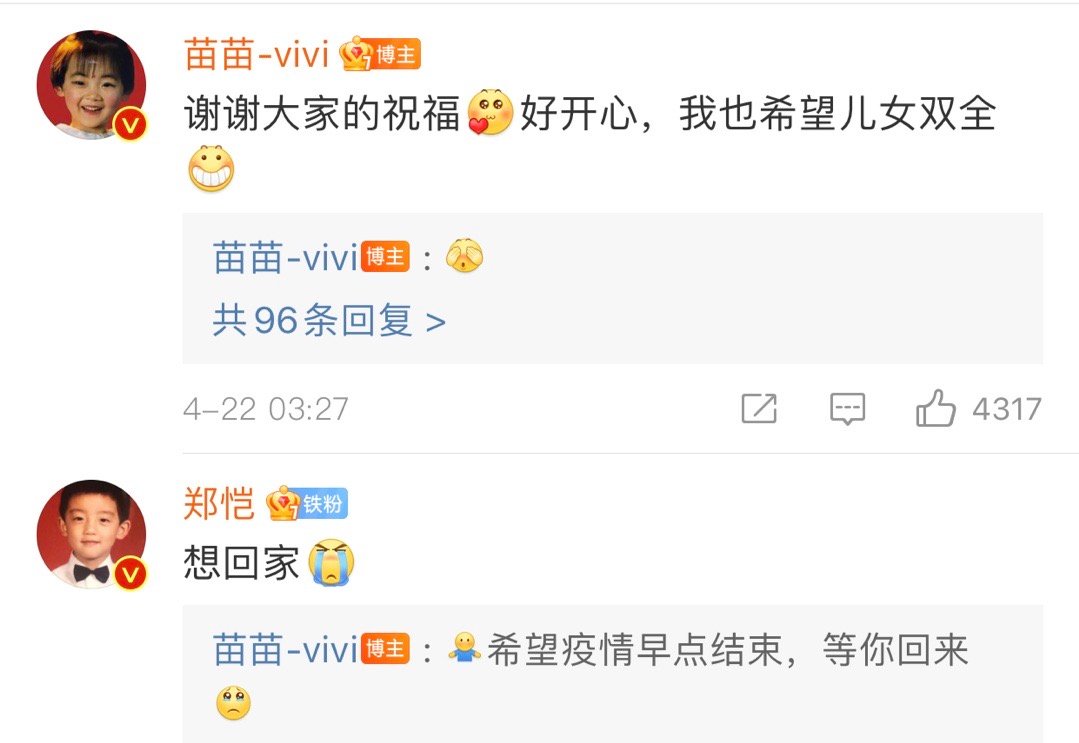The height and width of the screenshot is (743, 1079).
Task: Tap the 4317 like count
Action: [1007, 409]
